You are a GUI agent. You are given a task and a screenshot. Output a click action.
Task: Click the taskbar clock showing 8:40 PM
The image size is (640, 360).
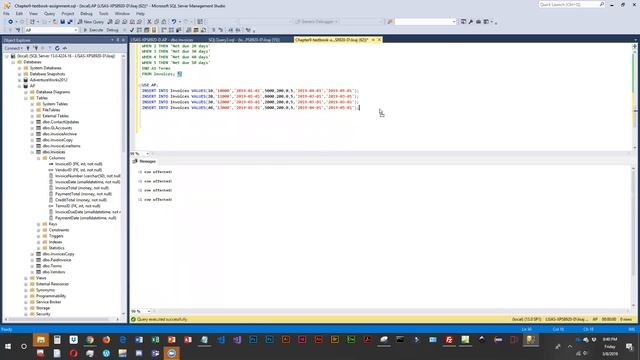tap(610, 347)
